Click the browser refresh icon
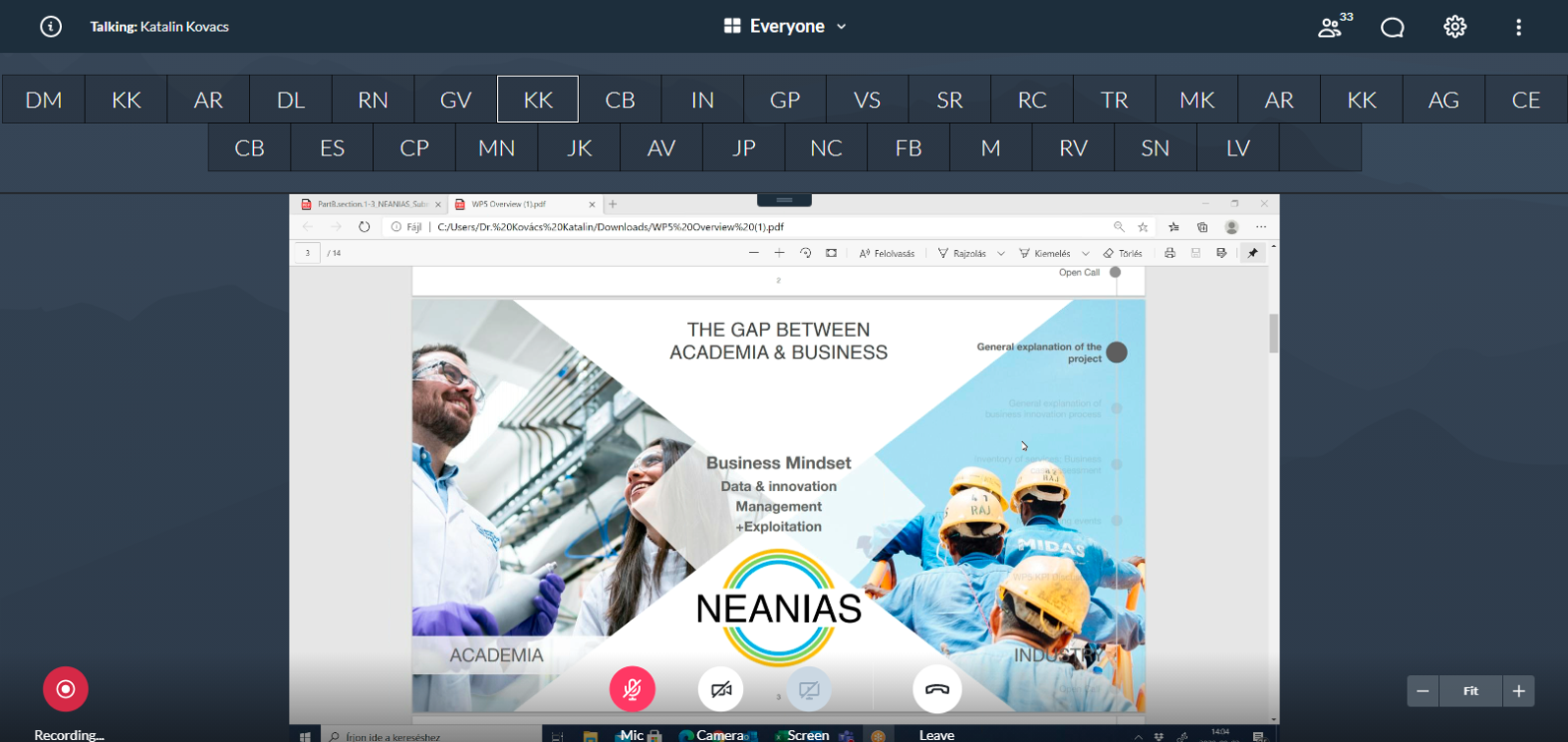 pos(364,226)
